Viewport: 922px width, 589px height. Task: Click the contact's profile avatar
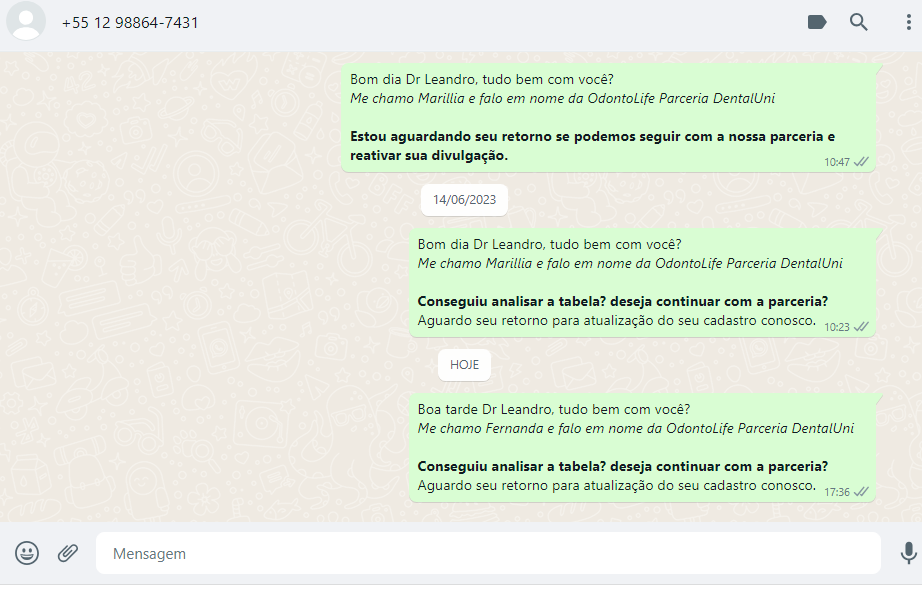click(26, 22)
